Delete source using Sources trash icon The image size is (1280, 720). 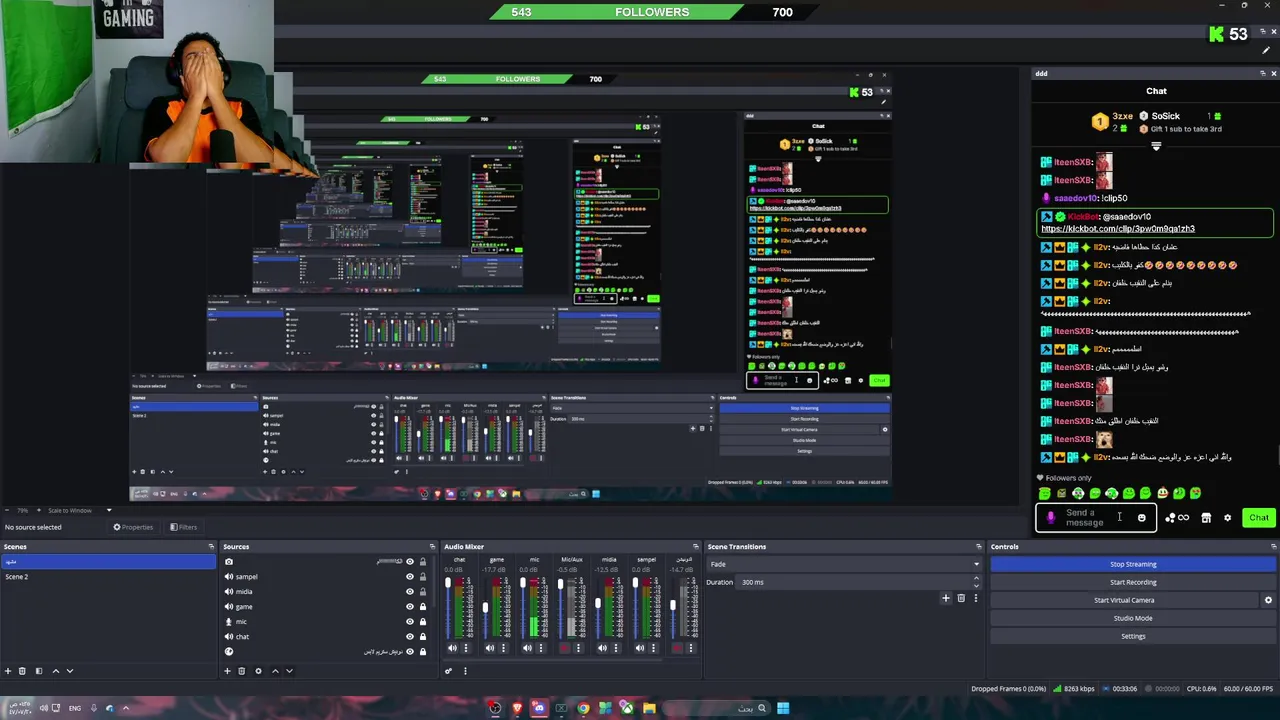[x=241, y=671]
